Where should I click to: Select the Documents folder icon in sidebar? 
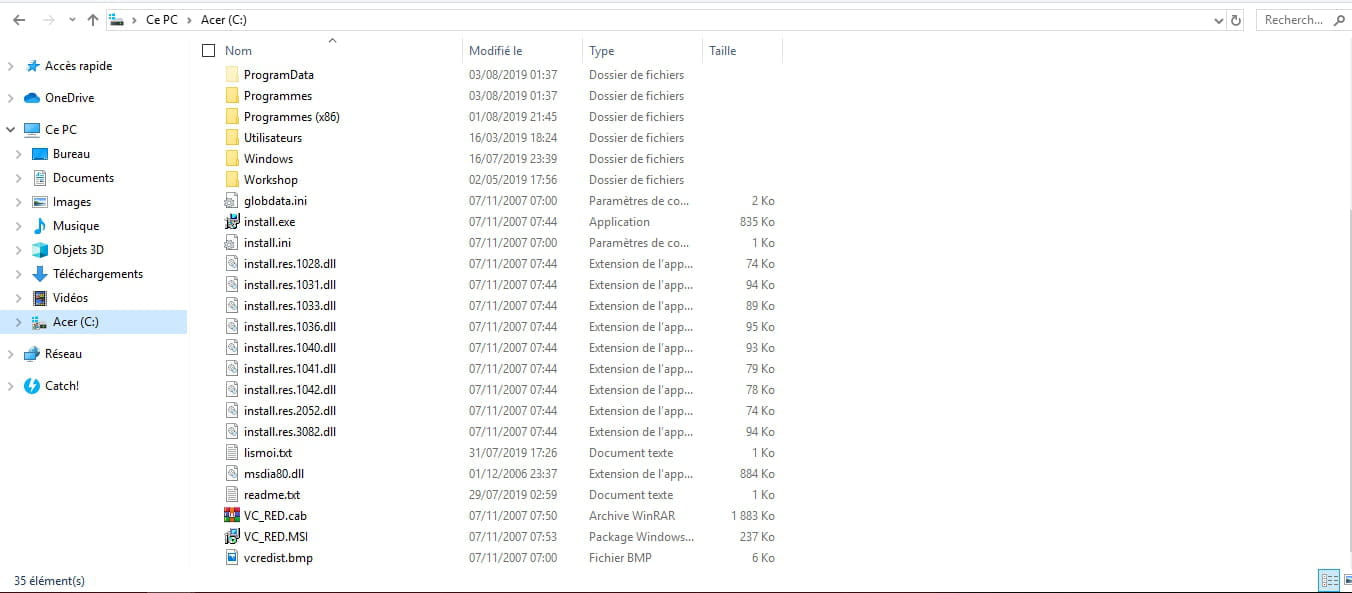coord(40,178)
